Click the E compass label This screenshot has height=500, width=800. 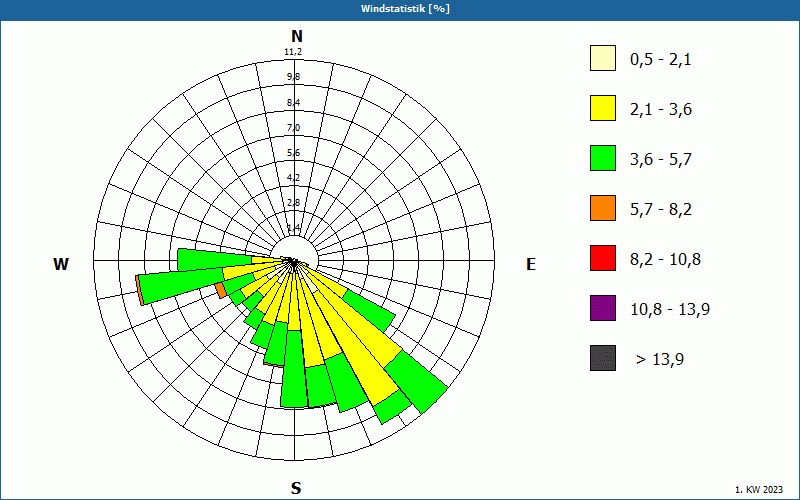click(x=531, y=264)
